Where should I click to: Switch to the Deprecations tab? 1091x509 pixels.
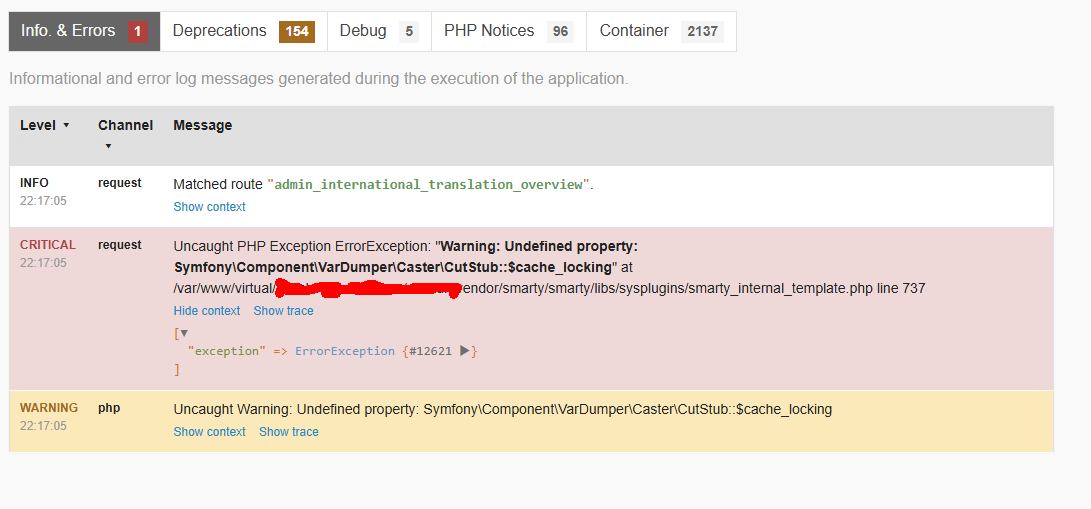pyautogui.click(x=244, y=31)
